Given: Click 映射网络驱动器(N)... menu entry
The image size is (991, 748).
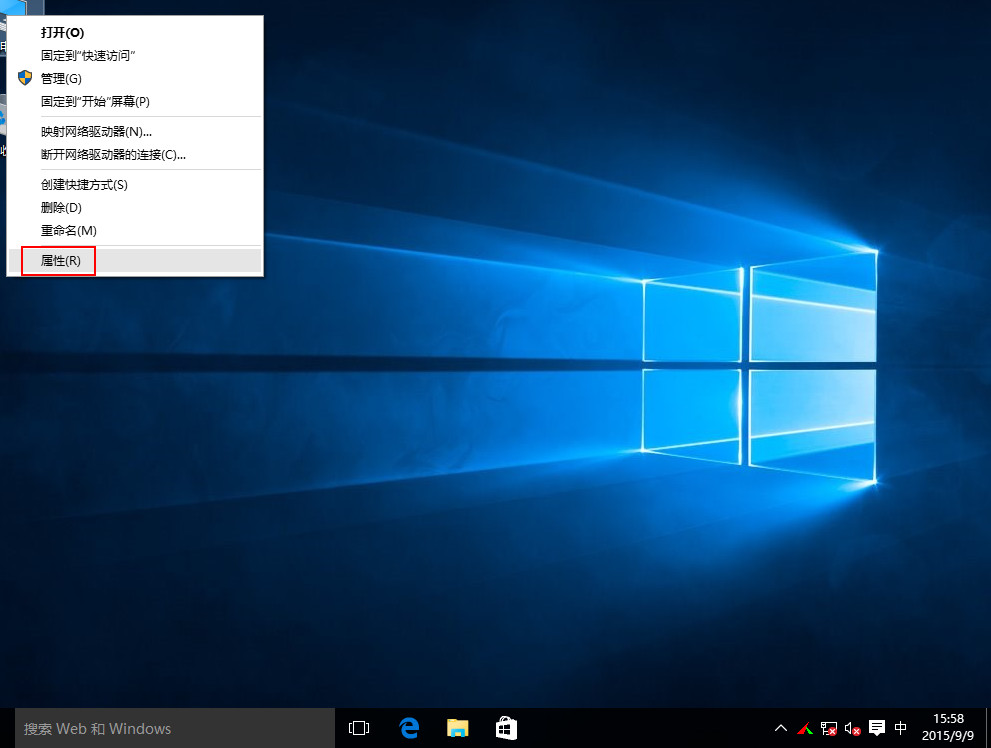Looking at the screenshot, I should point(96,131).
